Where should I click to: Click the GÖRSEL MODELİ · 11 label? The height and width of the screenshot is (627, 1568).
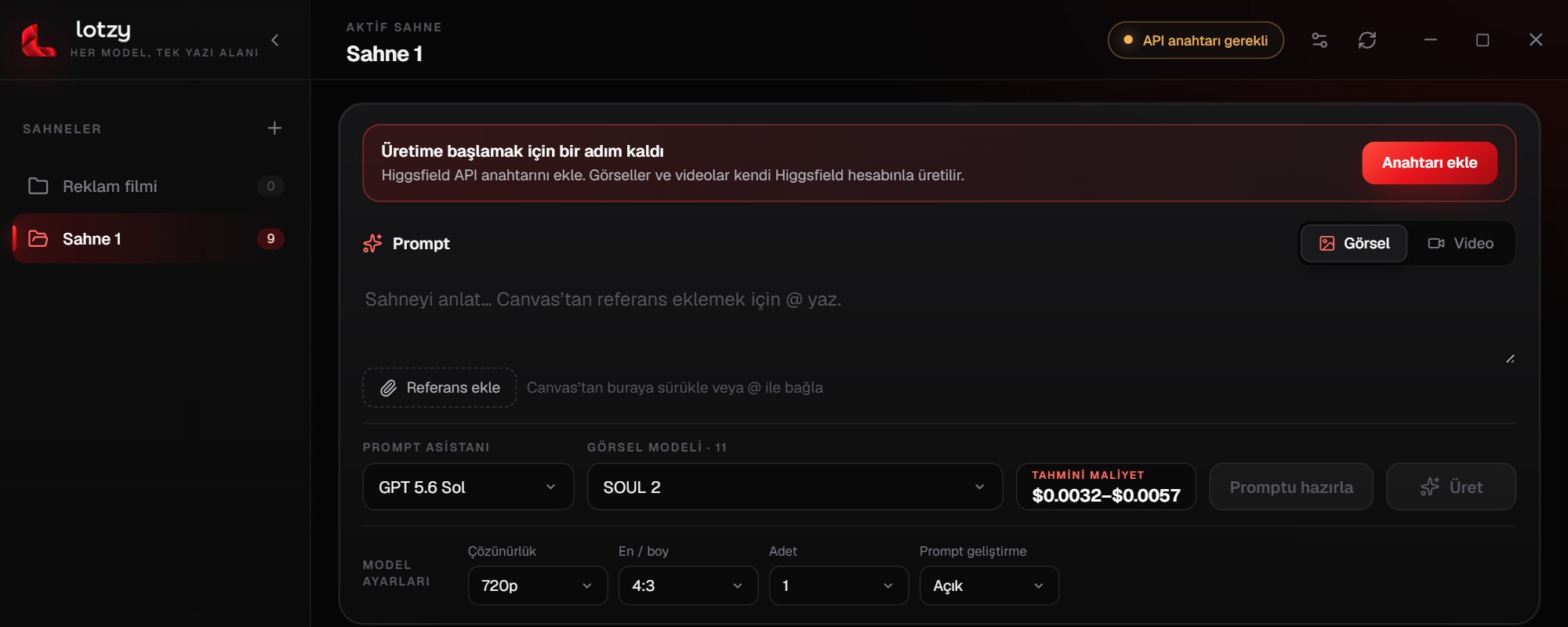pyautogui.click(x=657, y=447)
